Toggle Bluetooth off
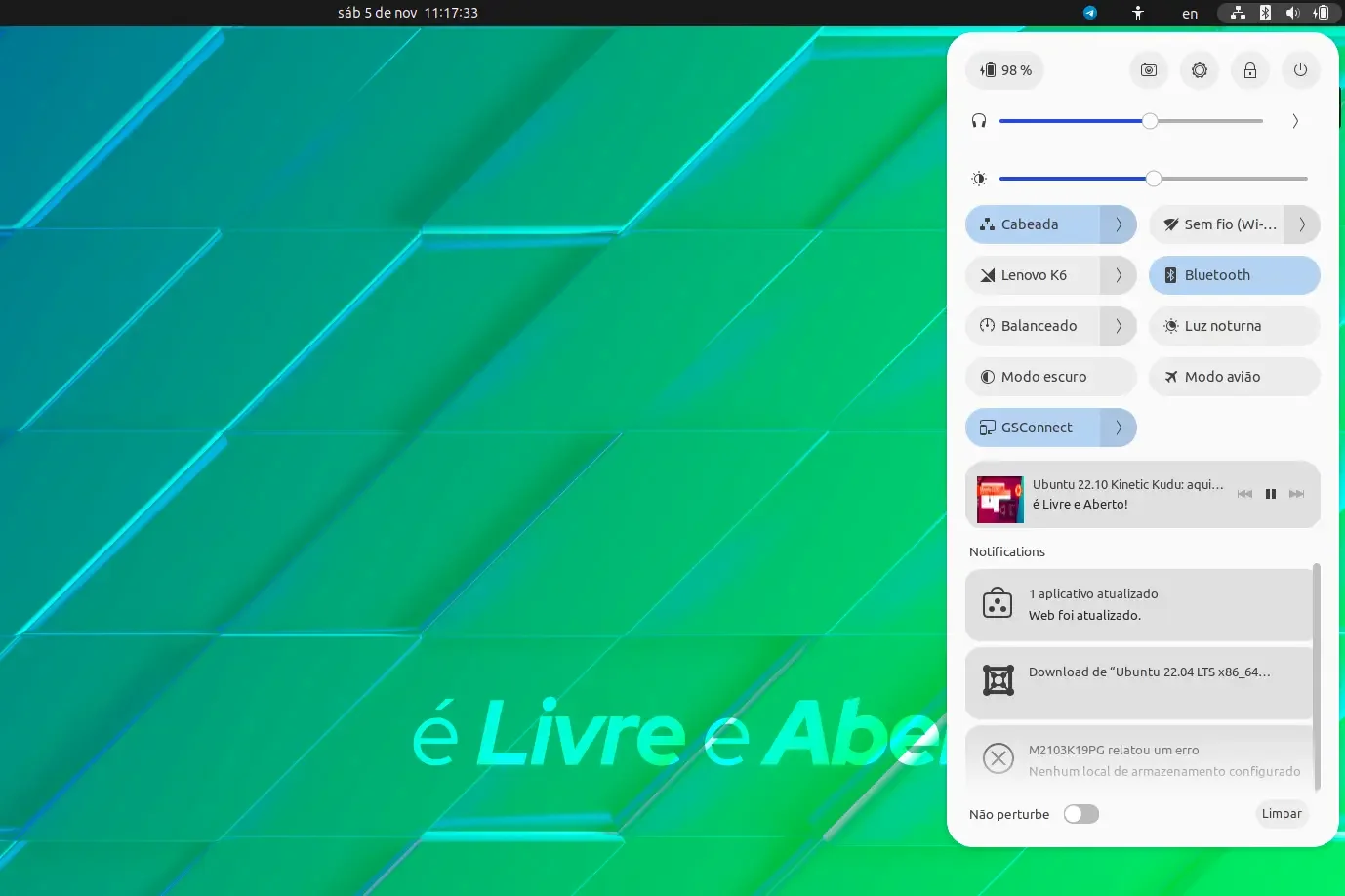 click(x=1235, y=275)
